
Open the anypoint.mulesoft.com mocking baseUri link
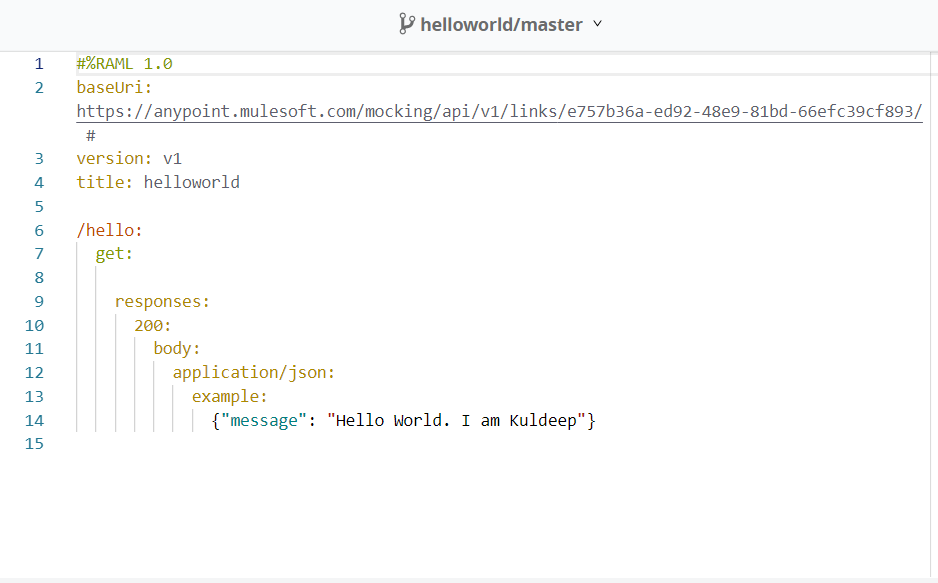point(499,111)
